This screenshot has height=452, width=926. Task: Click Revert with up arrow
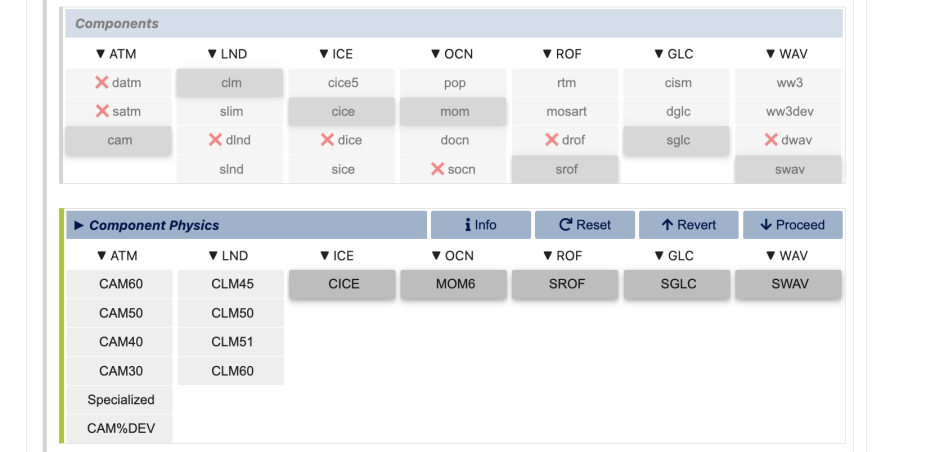pos(688,225)
